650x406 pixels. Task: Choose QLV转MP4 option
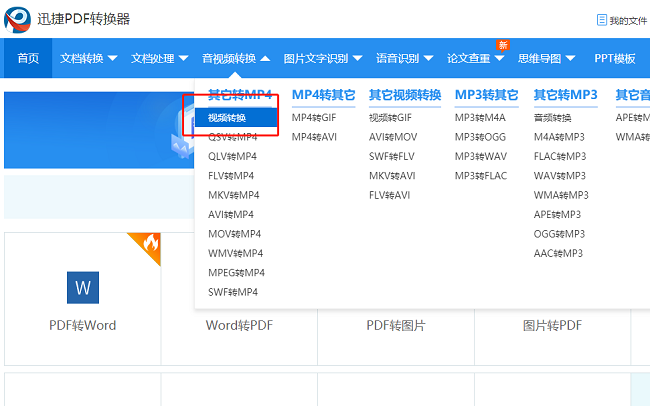(233, 156)
